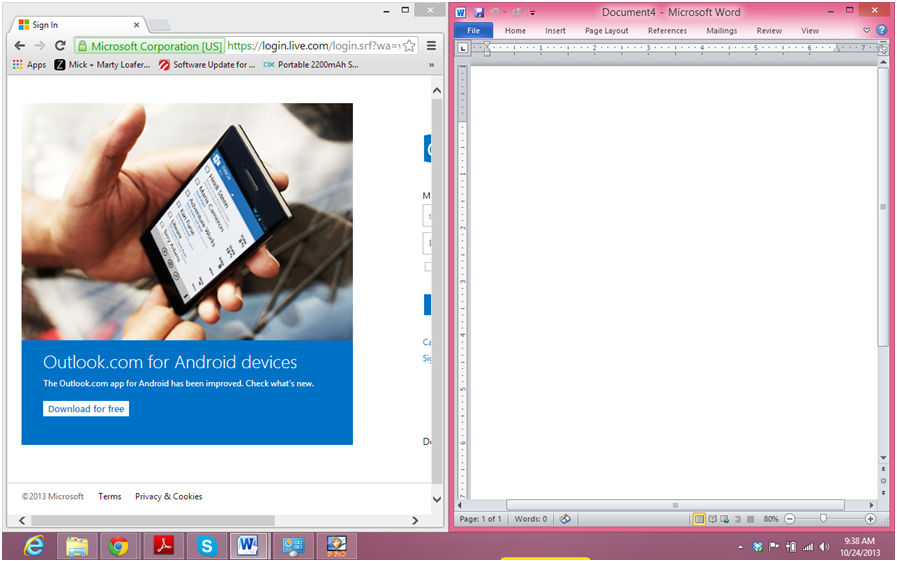Click the Zoom In plus button in Word
The height and width of the screenshot is (561, 897).
click(x=870, y=519)
